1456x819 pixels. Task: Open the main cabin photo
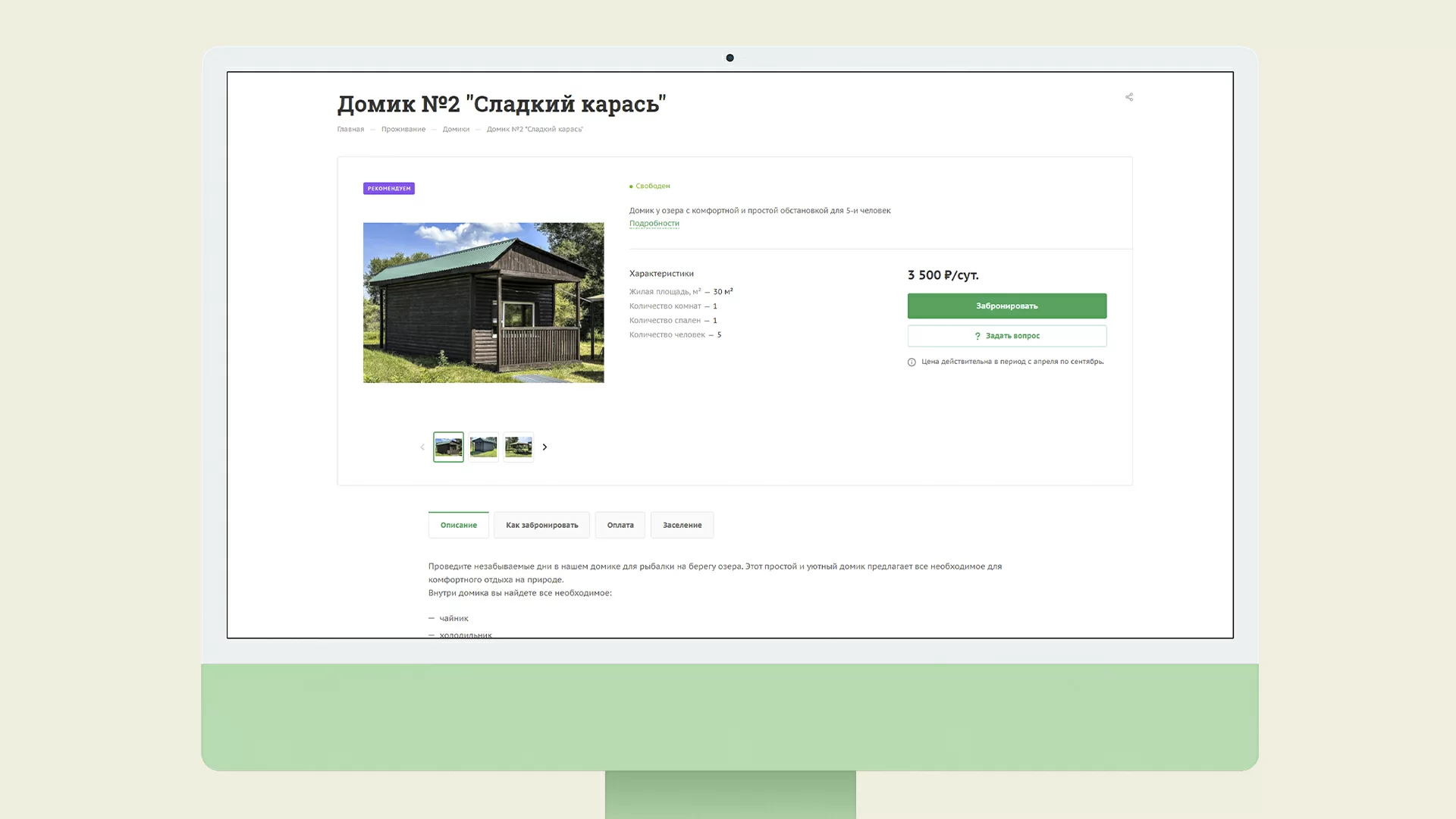(483, 303)
